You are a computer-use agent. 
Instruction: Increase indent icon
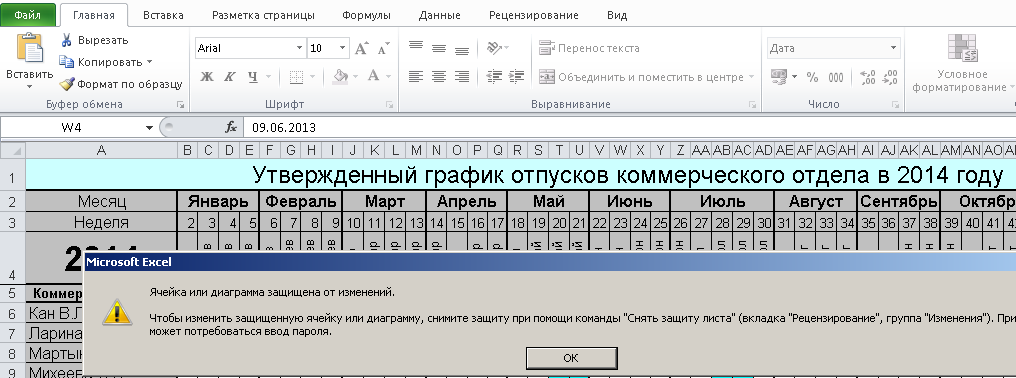pyautogui.click(x=516, y=77)
